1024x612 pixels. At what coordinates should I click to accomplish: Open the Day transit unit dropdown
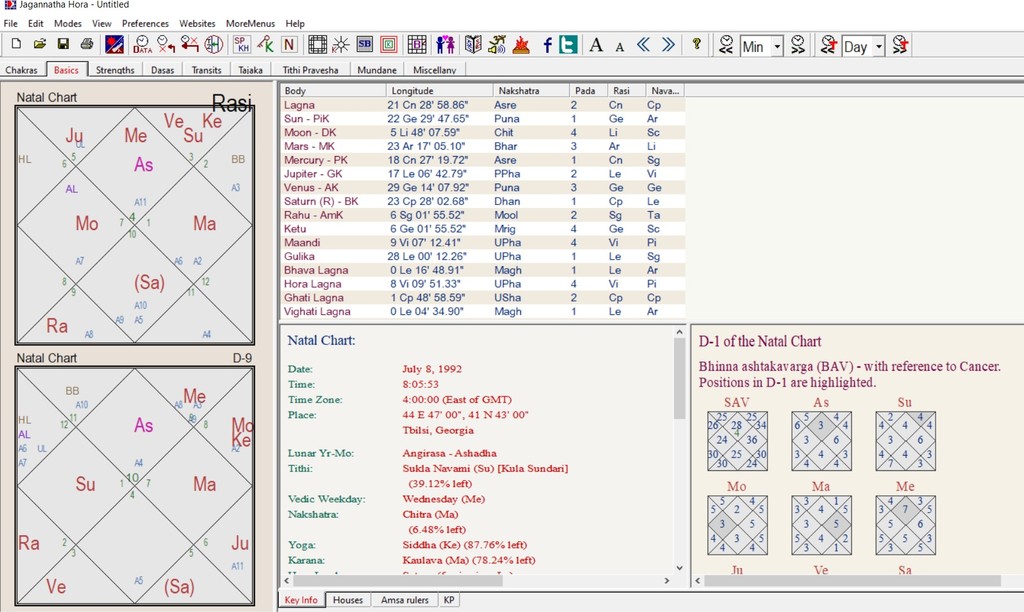[x=879, y=46]
